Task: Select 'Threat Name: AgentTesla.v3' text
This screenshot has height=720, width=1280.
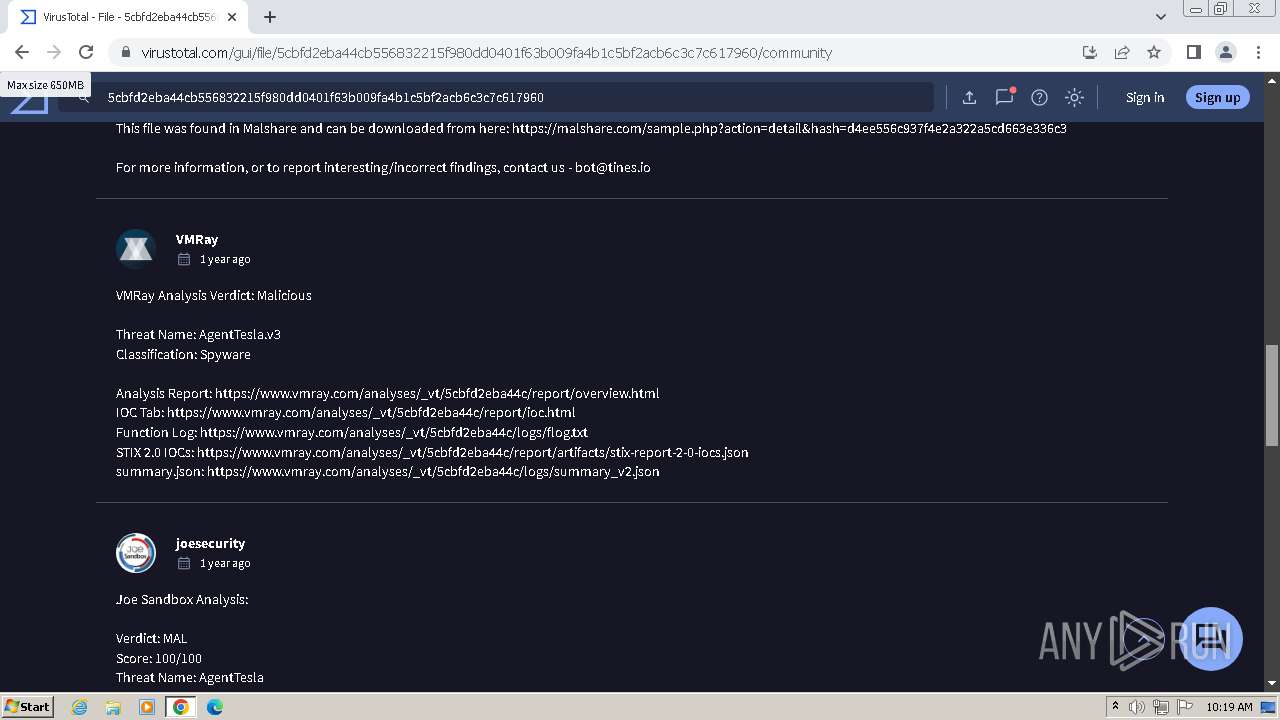Action: (x=198, y=334)
